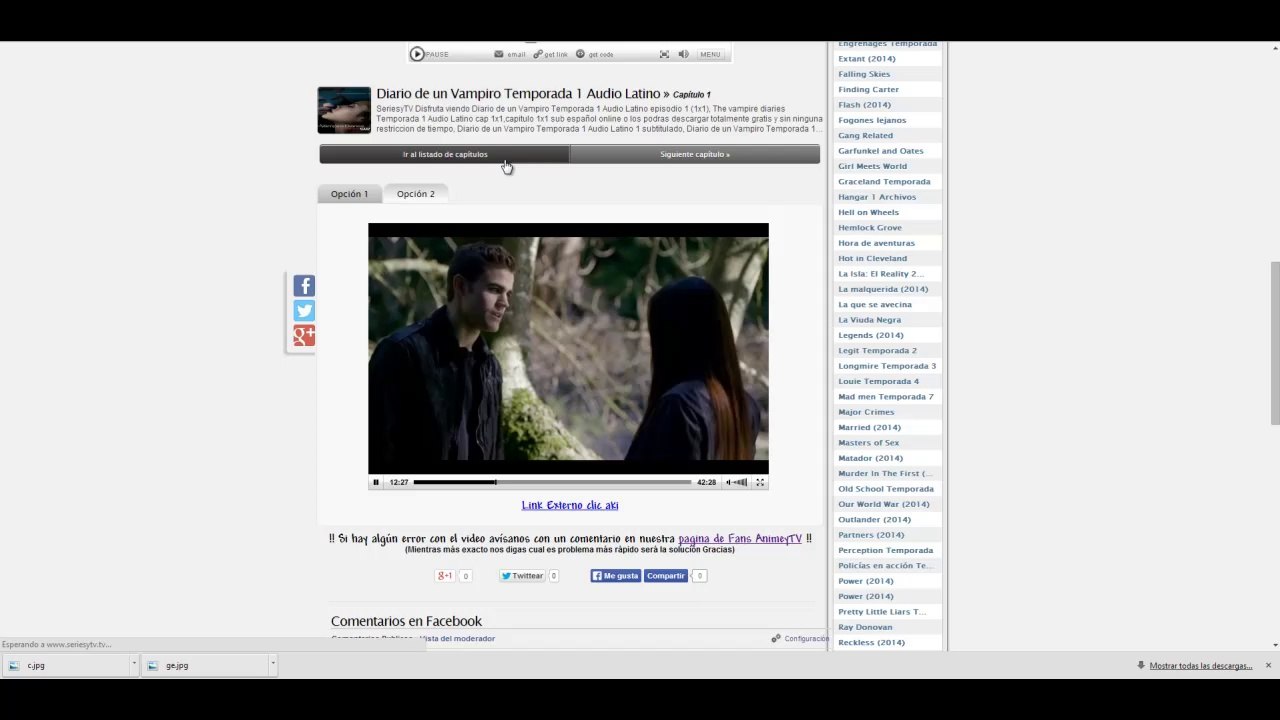Share on Facebook using the floating sidebar icon
This screenshot has height=720, width=1280.
tap(304, 286)
